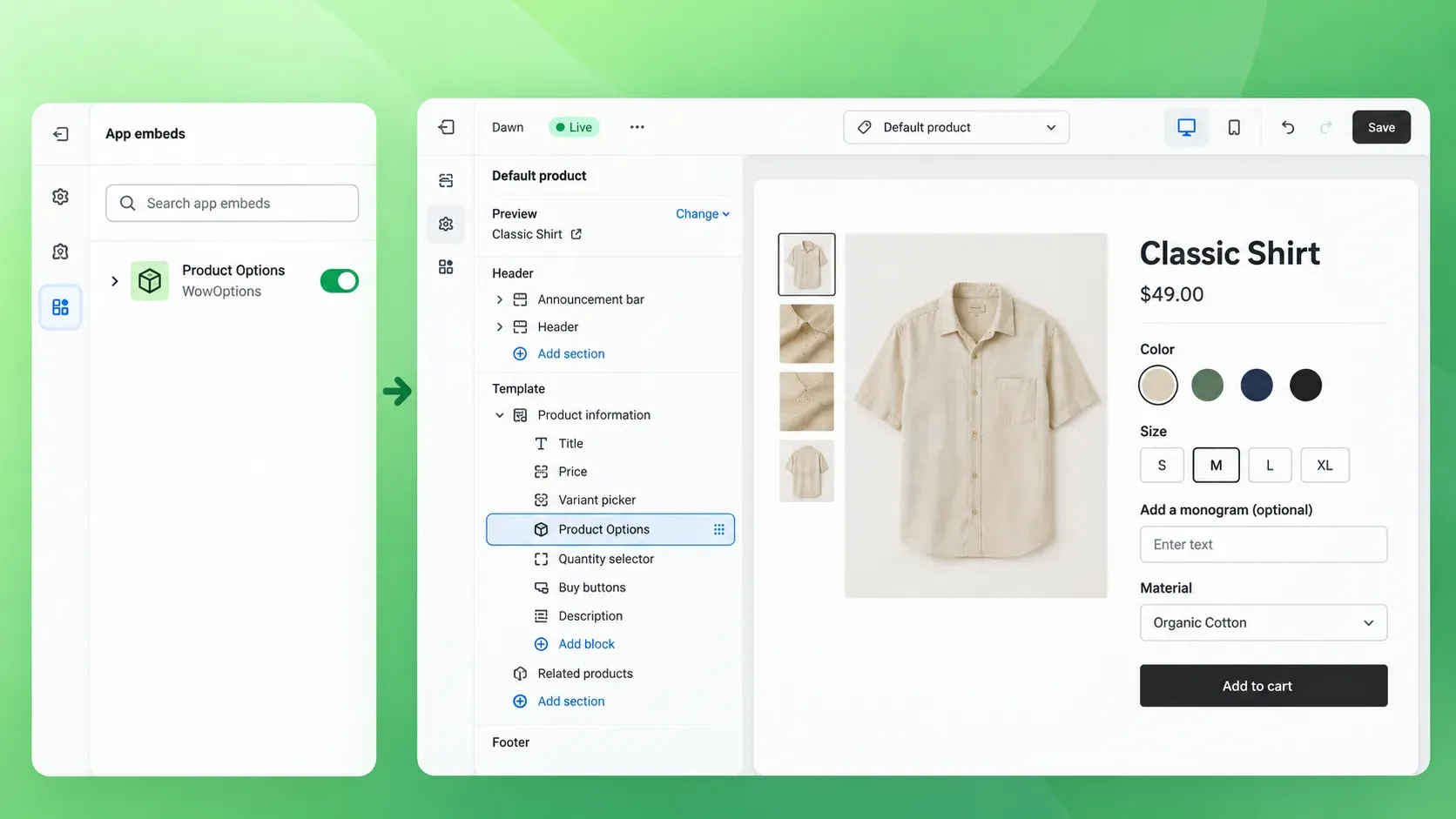Image resolution: width=1456 pixels, height=819 pixels.
Task: Choose the navy blue color swatch
Action: 1257,385
